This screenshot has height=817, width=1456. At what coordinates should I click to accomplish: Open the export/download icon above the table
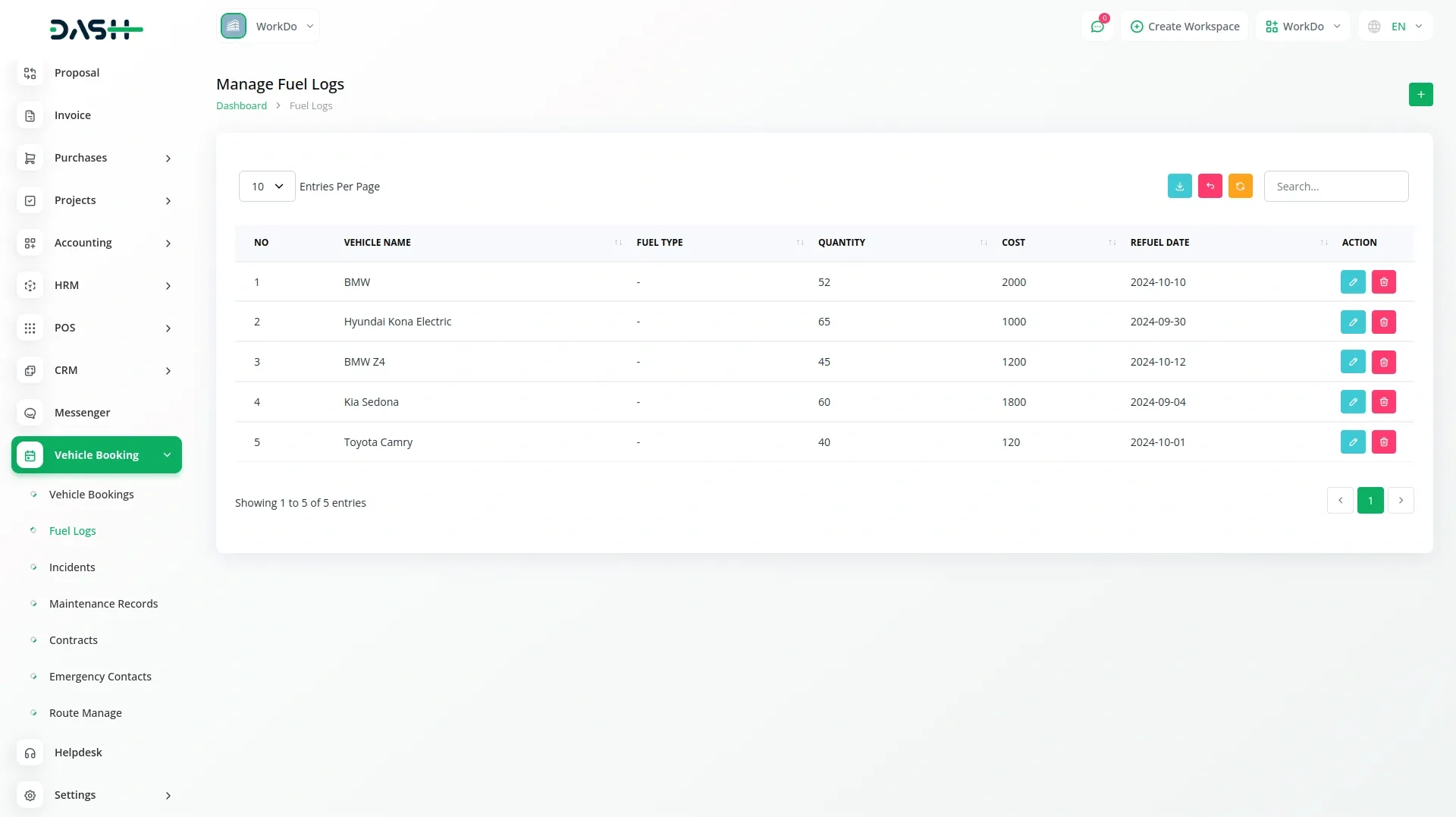tap(1179, 186)
